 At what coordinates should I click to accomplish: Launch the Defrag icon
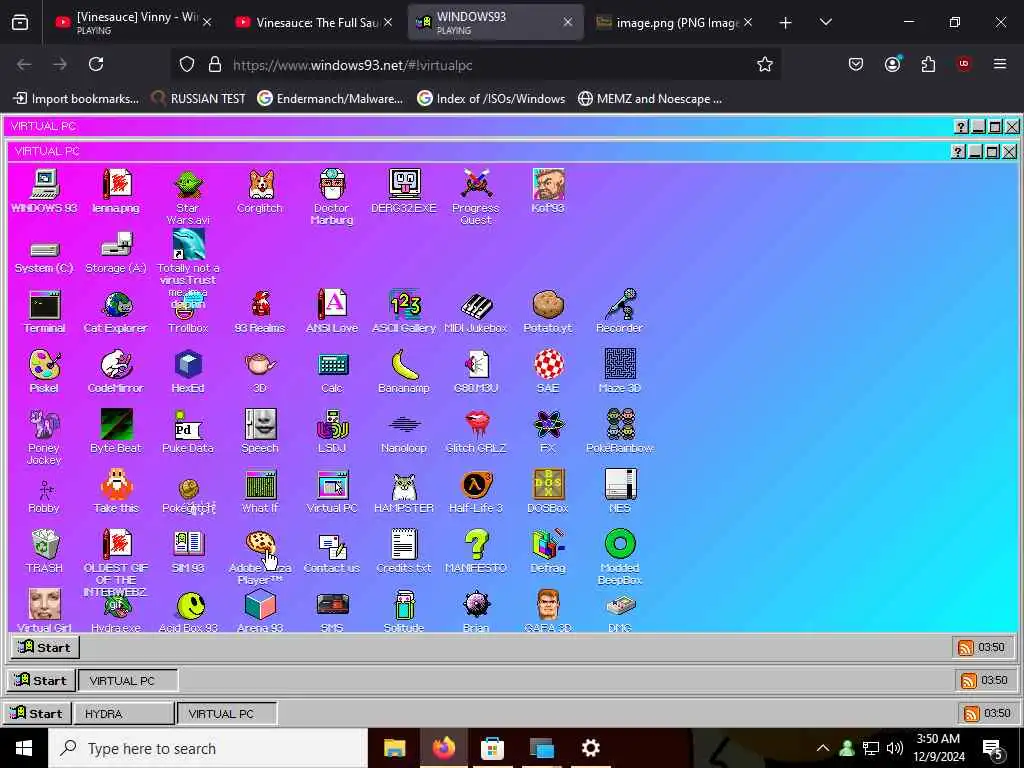point(548,551)
